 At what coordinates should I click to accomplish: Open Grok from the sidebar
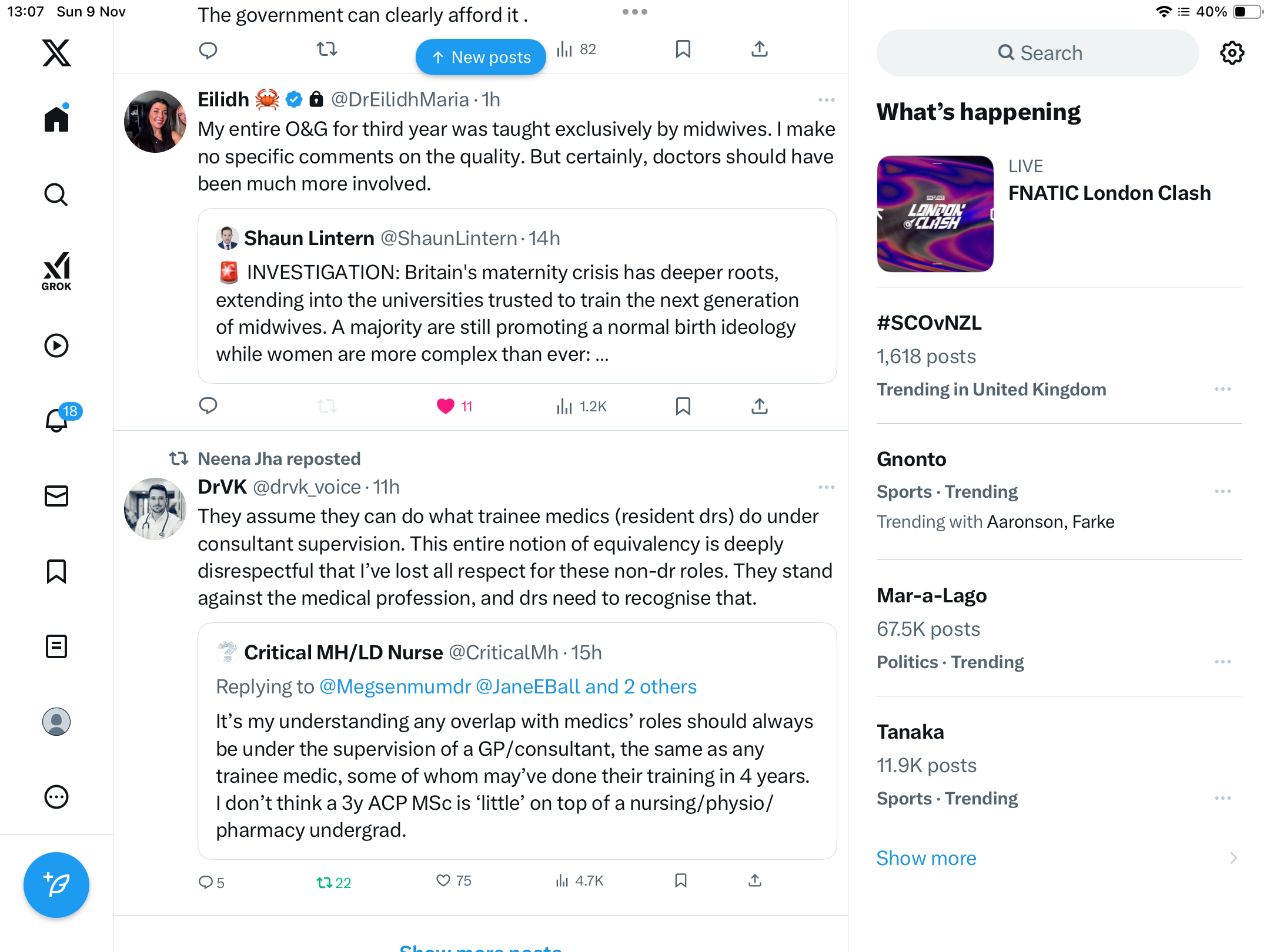click(56, 271)
